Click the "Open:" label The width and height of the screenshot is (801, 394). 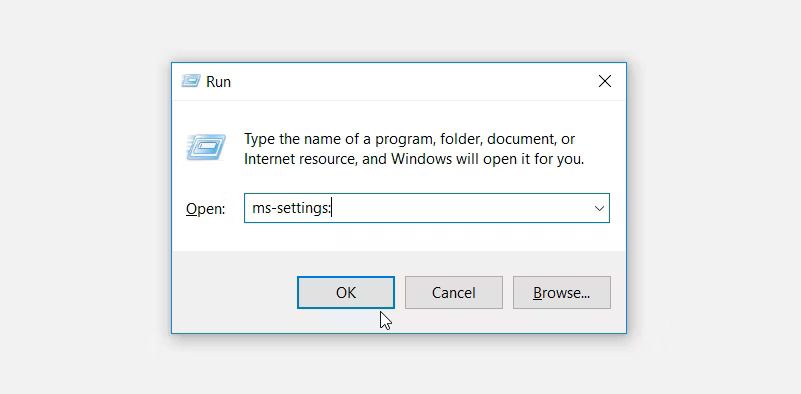(x=205, y=209)
